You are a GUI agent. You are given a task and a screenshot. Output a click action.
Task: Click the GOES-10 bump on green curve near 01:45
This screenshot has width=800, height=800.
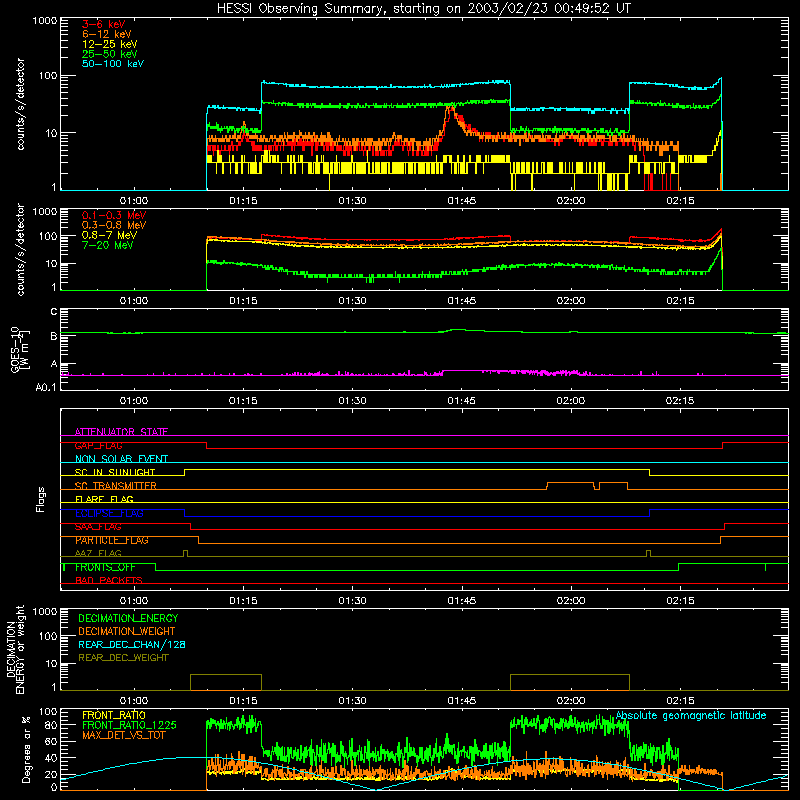pos(458,330)
